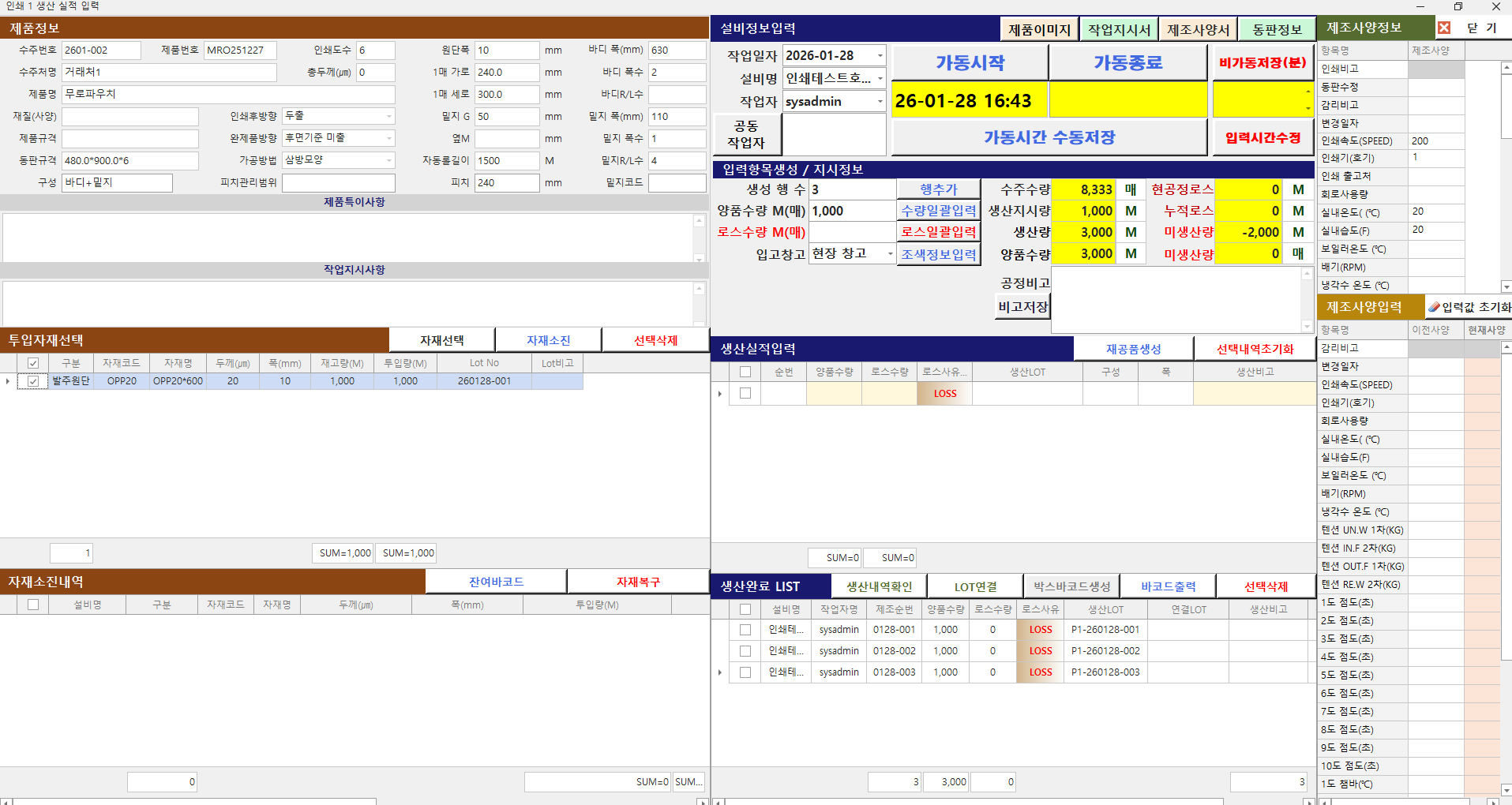This screenshot has width=1512, height=805.
Task: Click the 가동시작 (operation start) button
Action: tap(969, 62)
